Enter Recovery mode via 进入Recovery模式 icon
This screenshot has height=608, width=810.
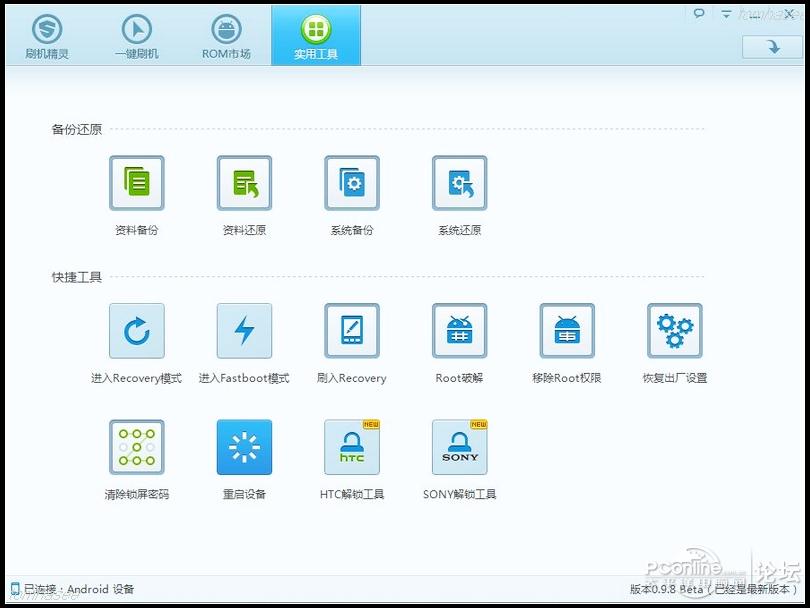point(136,332)
